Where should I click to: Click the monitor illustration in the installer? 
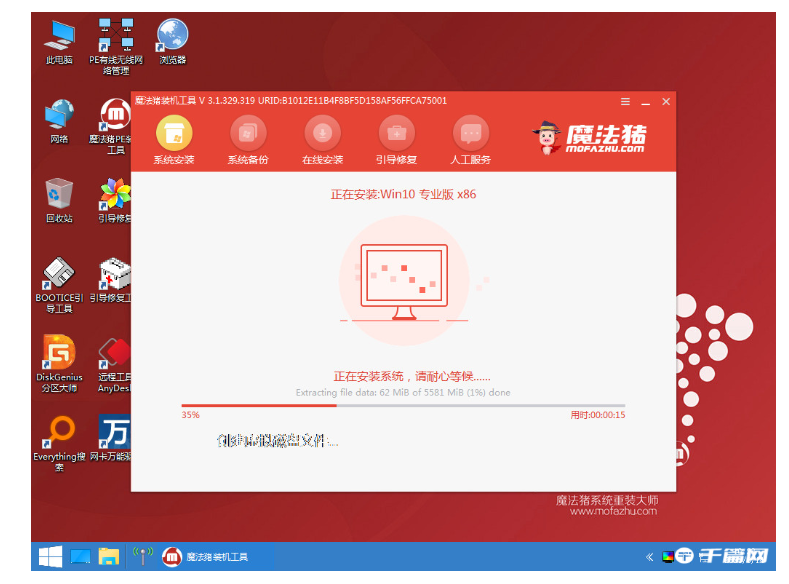(404, 282)
